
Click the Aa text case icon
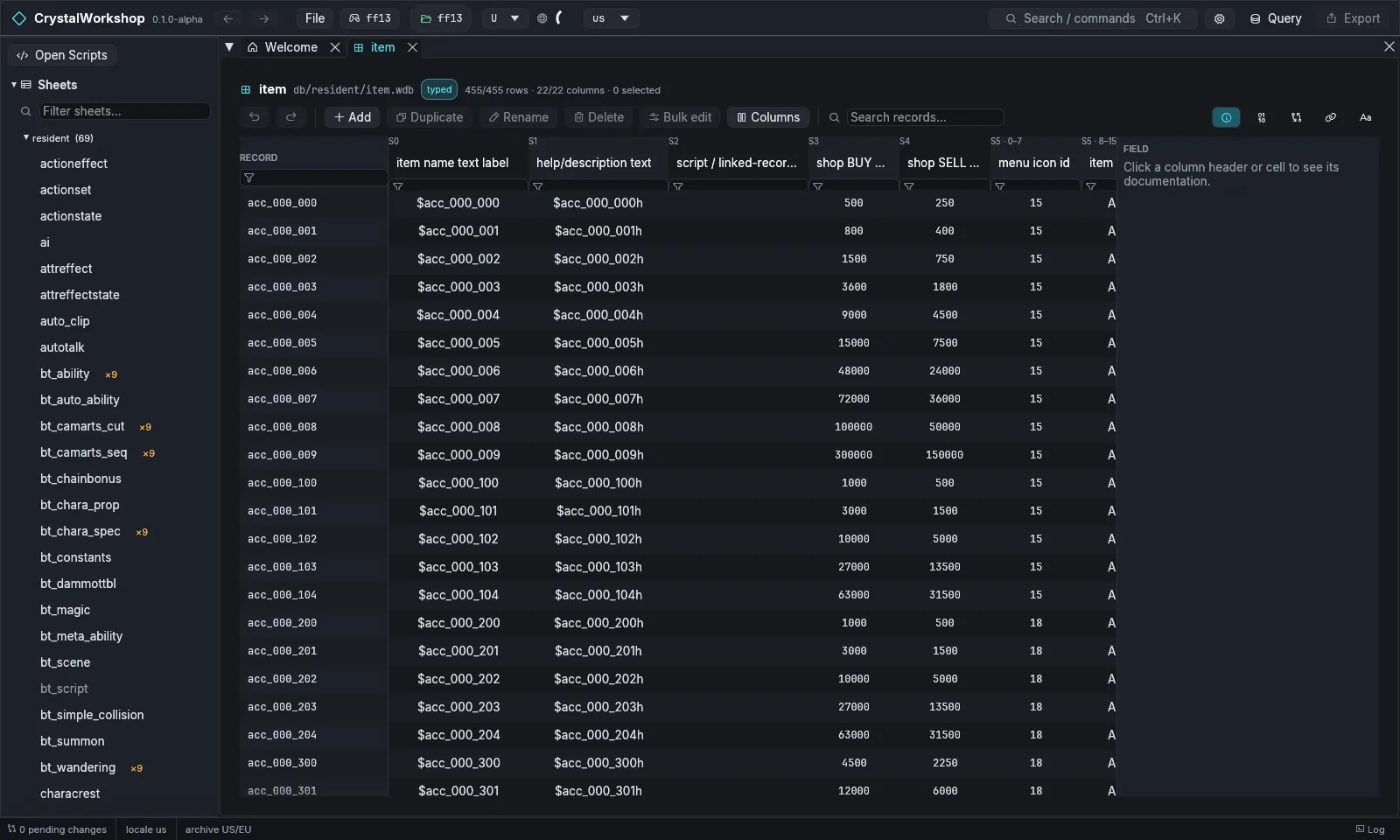tap(1366, 117)
